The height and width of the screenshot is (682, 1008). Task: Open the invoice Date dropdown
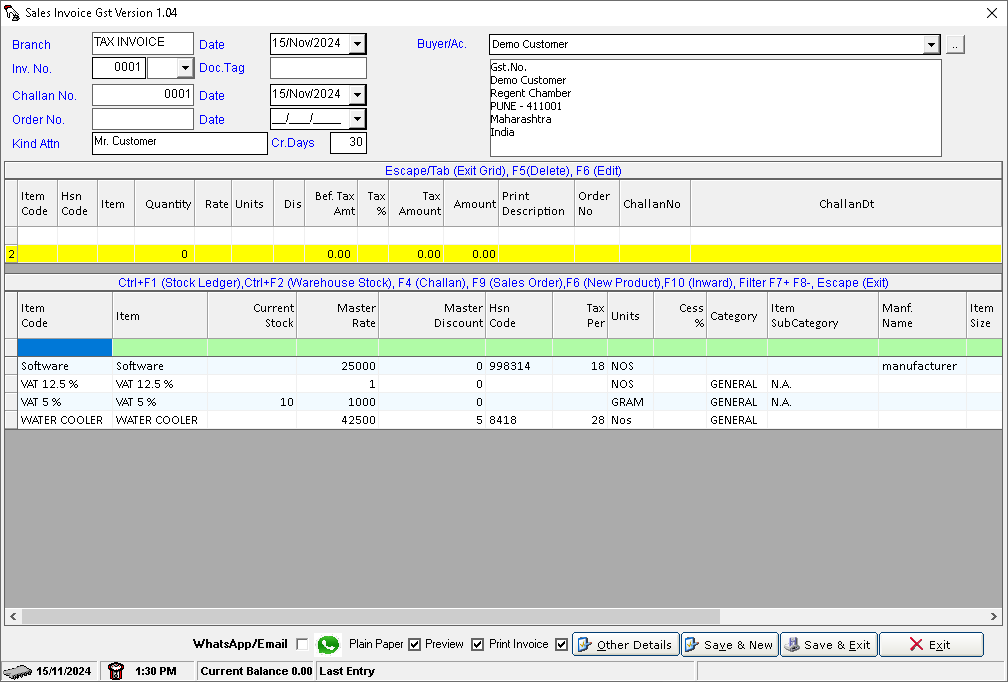click(x=358, y=43)
